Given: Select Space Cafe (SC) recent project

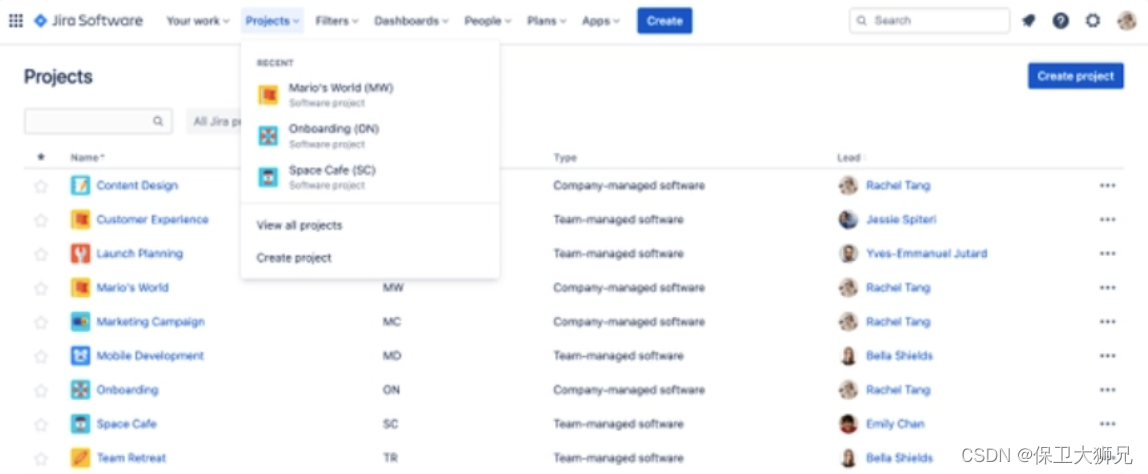Looking at the screenshot, I should [x=370, y=177].
